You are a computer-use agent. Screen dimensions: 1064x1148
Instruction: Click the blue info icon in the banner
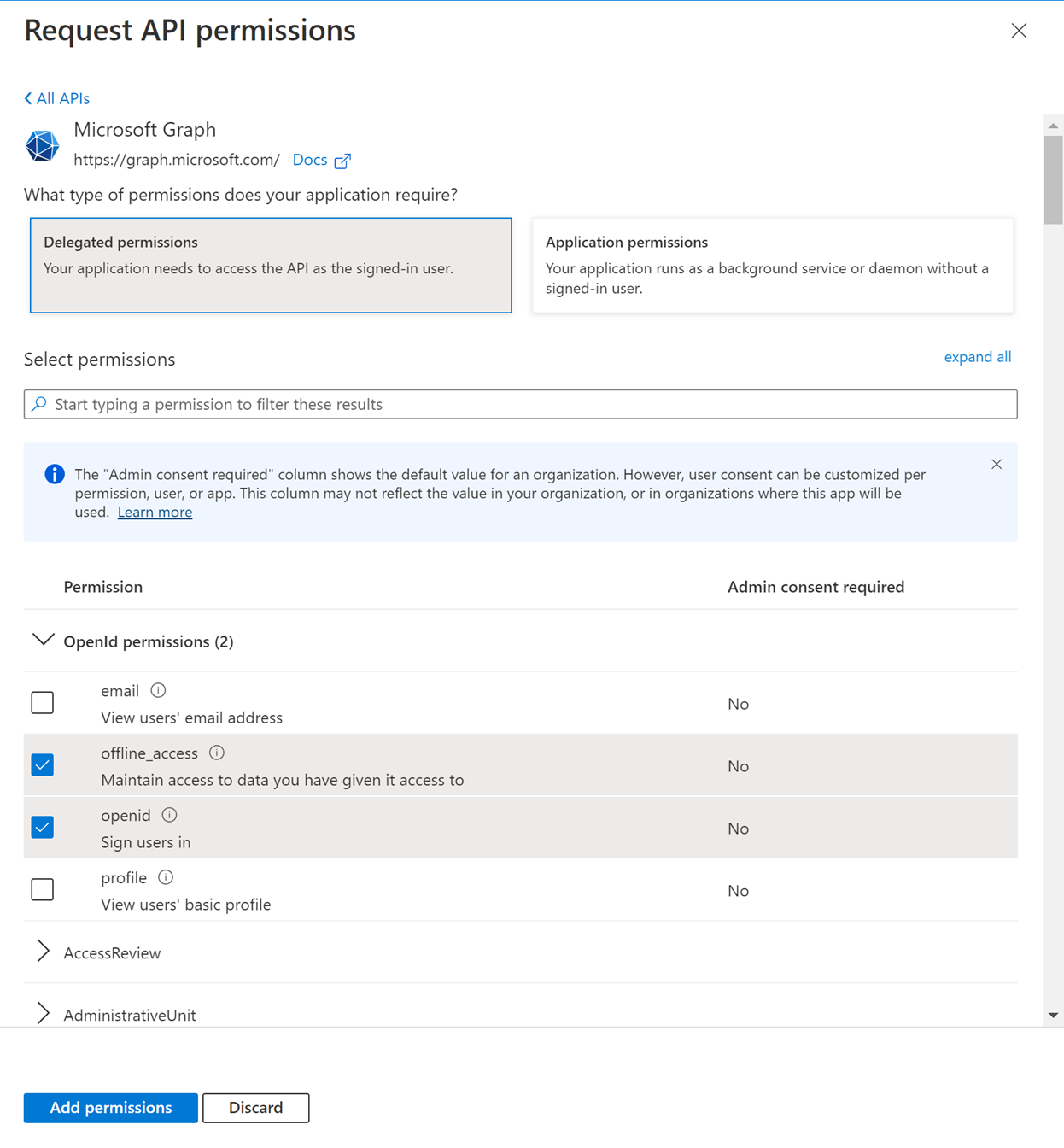pyautogui.click(x=54, y=473)
